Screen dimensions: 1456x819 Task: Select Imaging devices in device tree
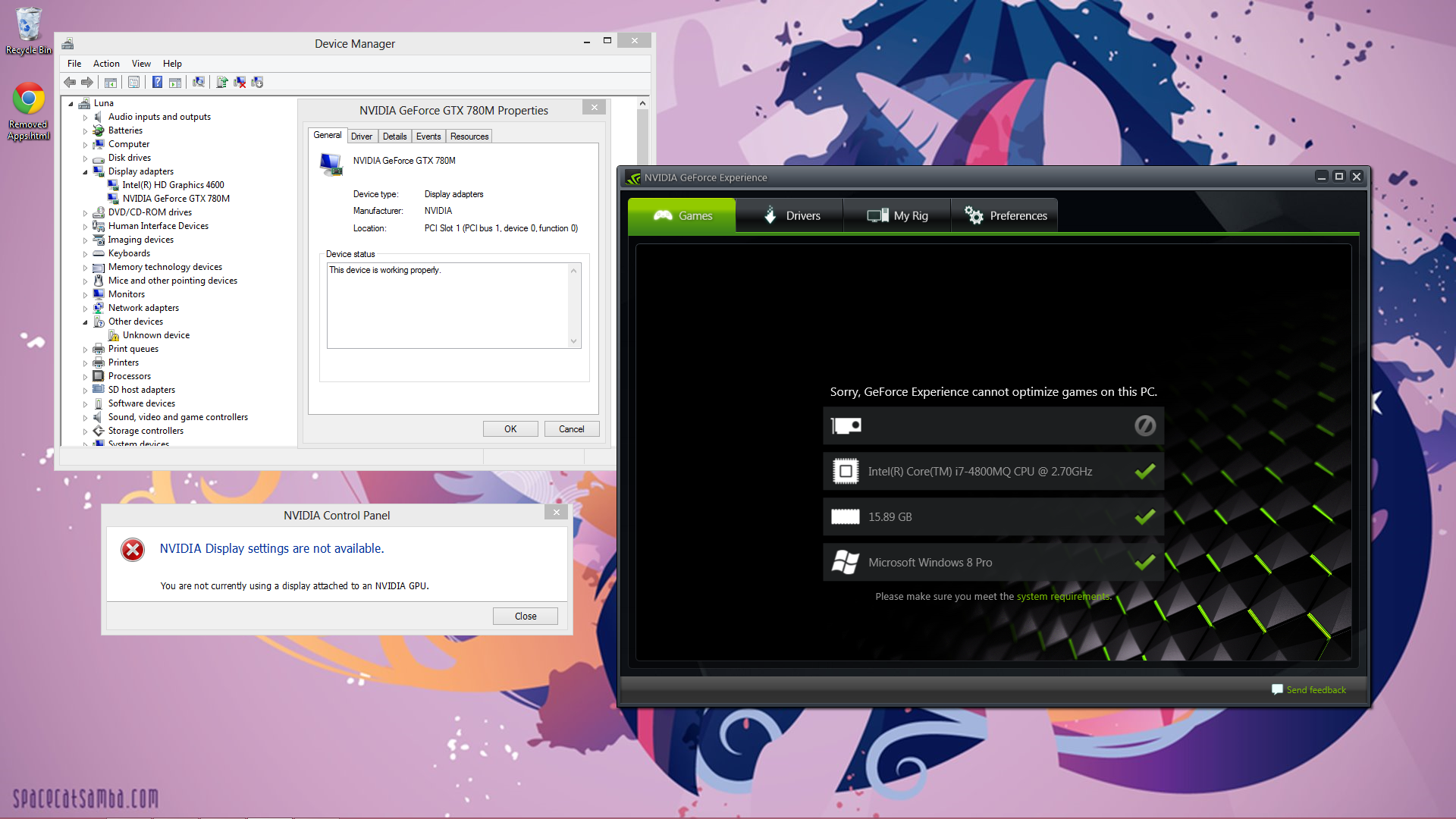click(141, 240)
